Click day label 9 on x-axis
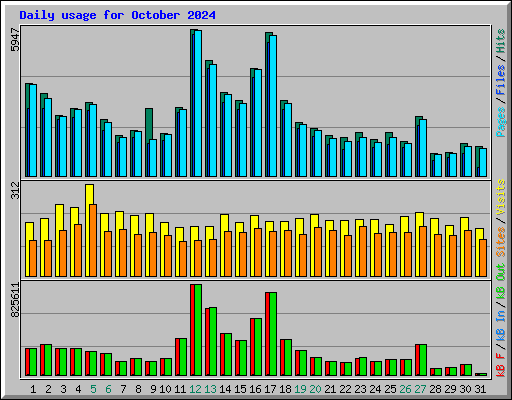The image size is (512, 400). coord(153,389)
